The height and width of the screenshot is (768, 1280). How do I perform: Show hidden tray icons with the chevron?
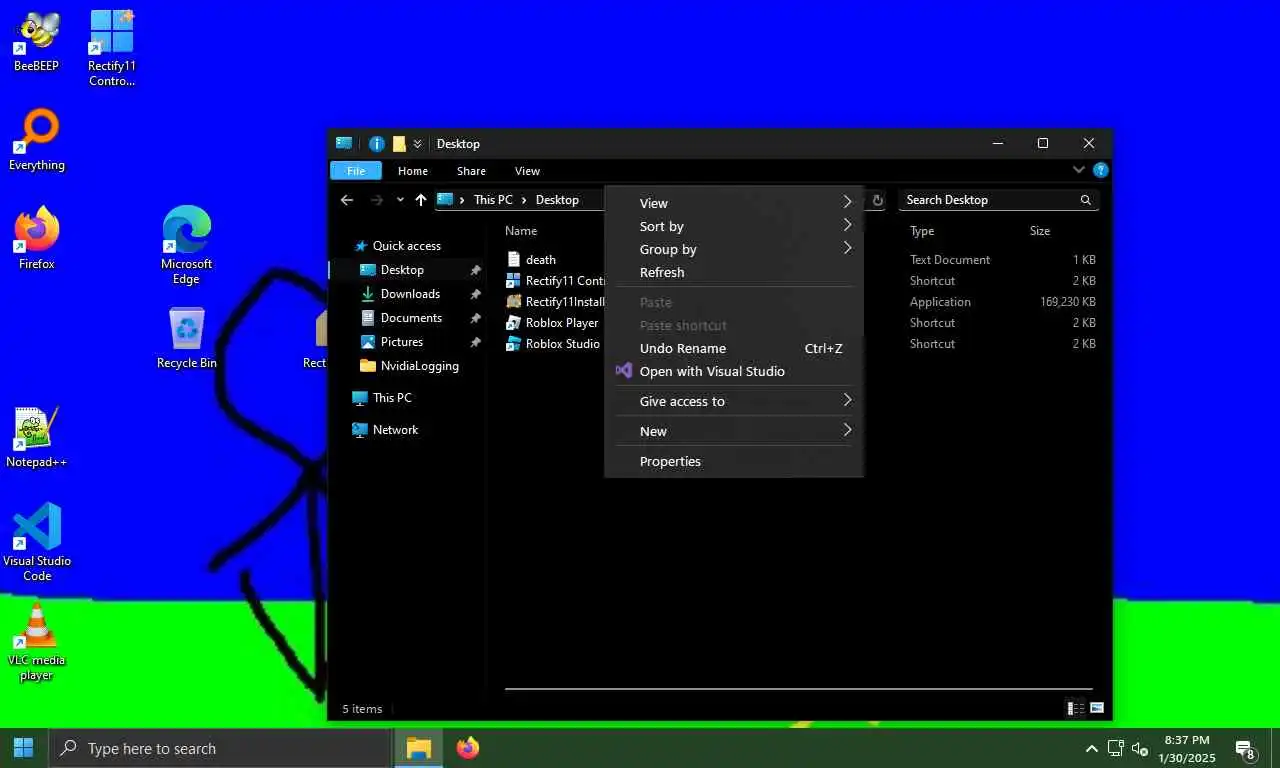[1092, 749]
